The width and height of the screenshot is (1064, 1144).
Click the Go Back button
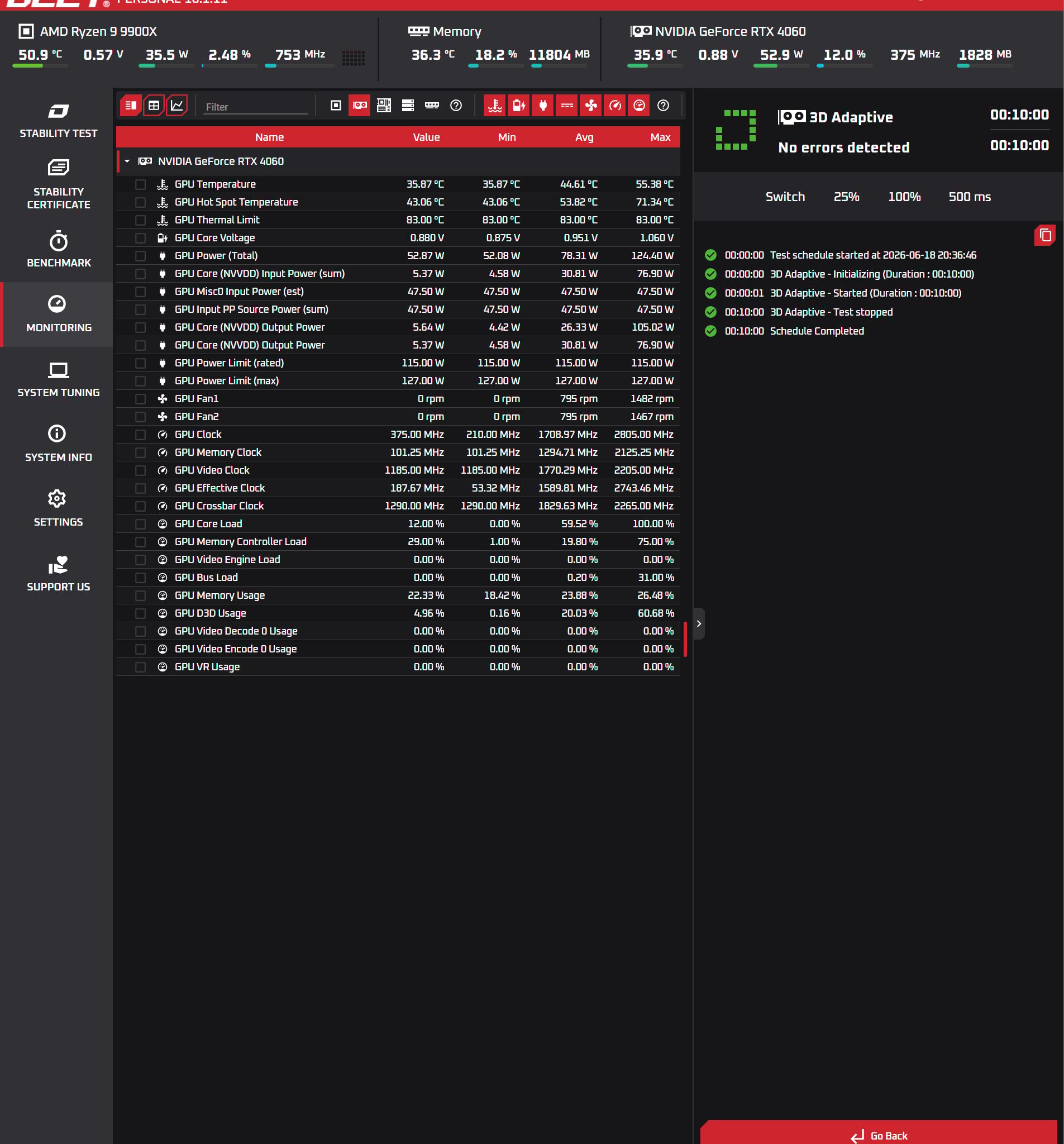(x=878, y=1132)
